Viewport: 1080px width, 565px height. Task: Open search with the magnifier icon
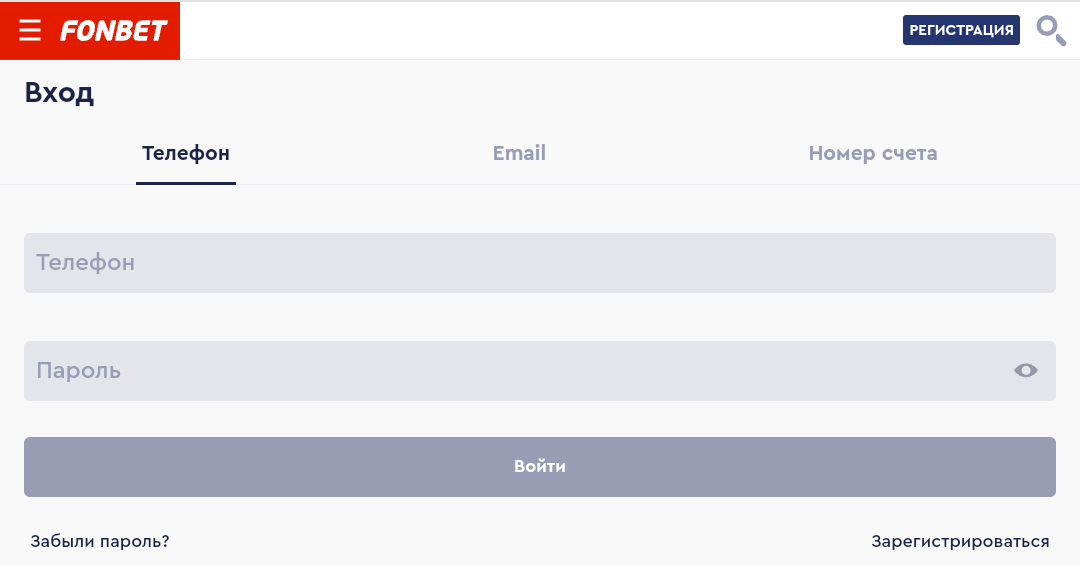tap(1051, 30)
